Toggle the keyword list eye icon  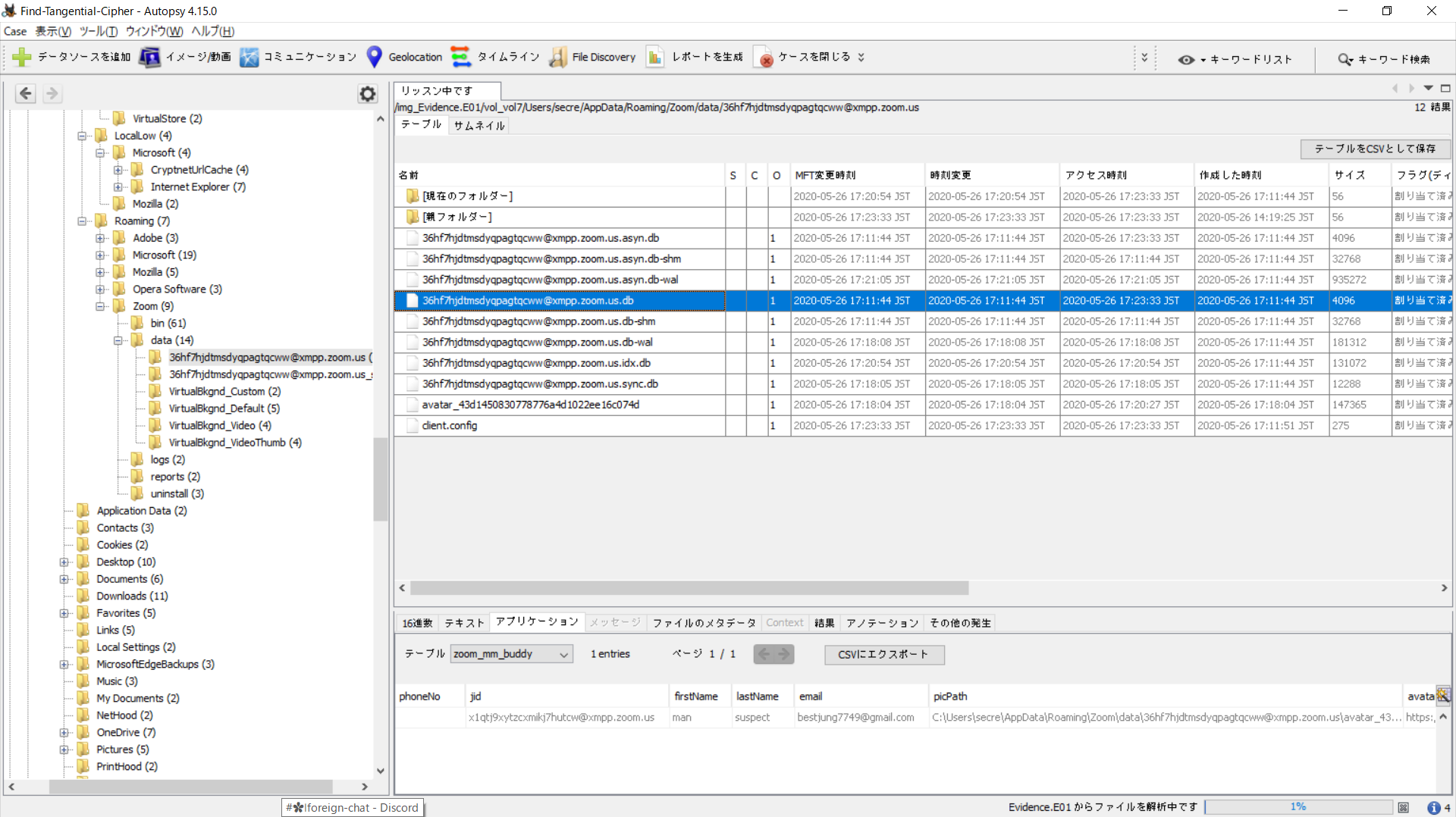[x=1186, y=60]
